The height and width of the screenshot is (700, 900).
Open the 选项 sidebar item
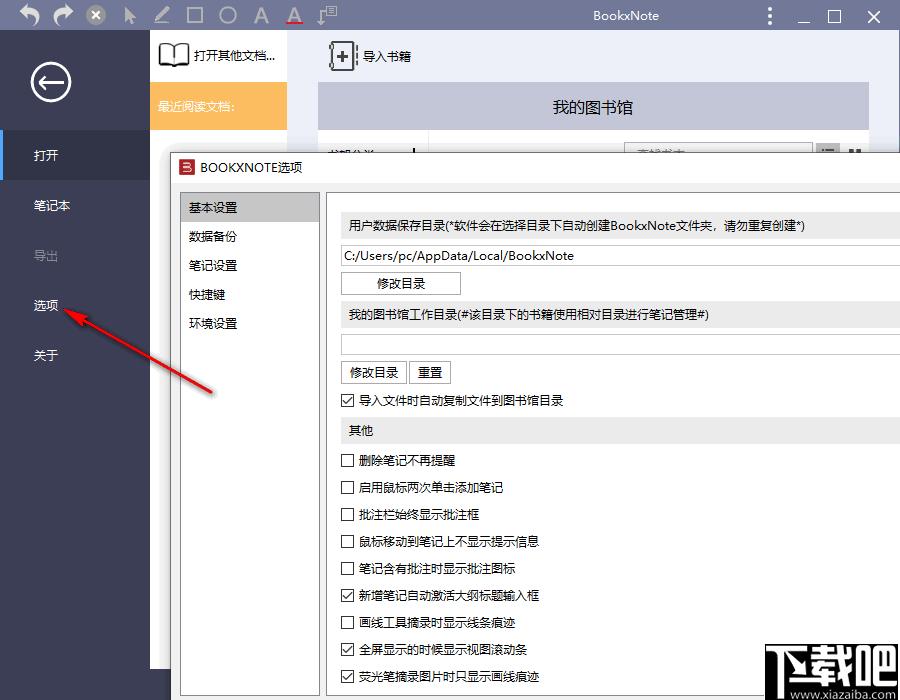coord(75,305)
